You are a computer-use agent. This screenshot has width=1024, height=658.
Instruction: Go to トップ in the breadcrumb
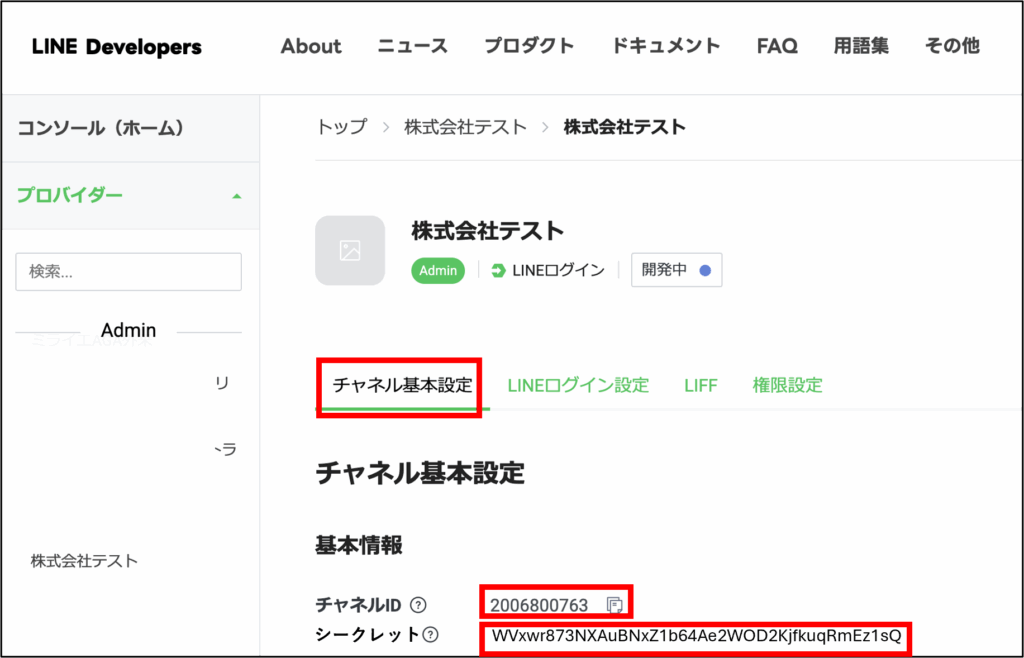pos(342,127)
